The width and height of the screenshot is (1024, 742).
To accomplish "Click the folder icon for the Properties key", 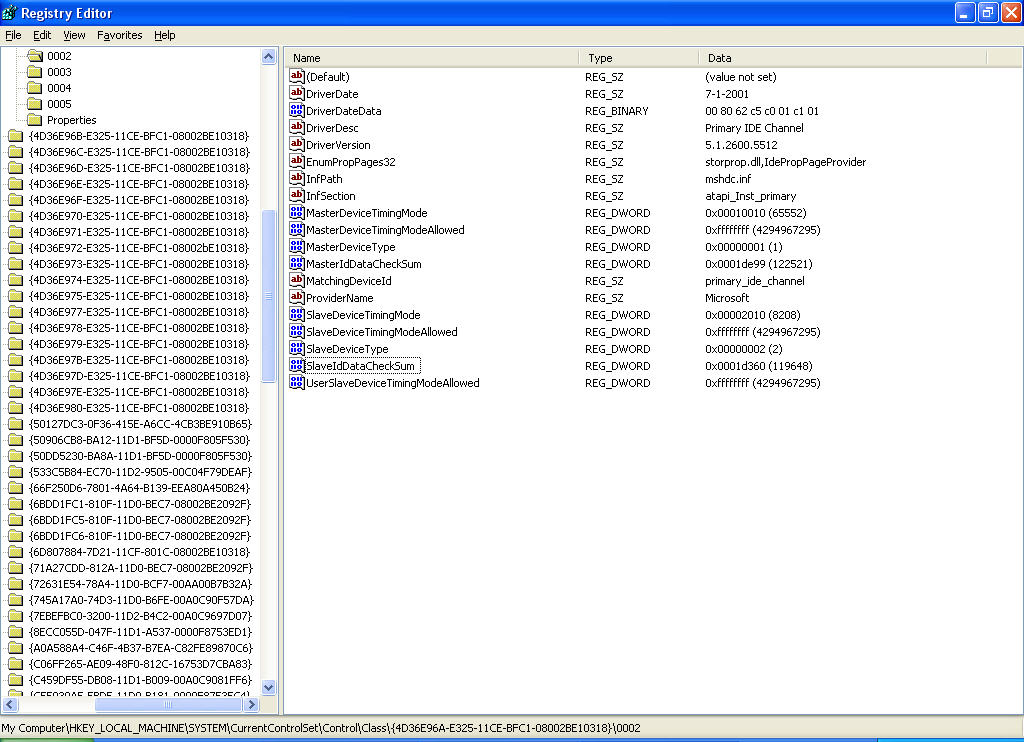I will 35,120.
